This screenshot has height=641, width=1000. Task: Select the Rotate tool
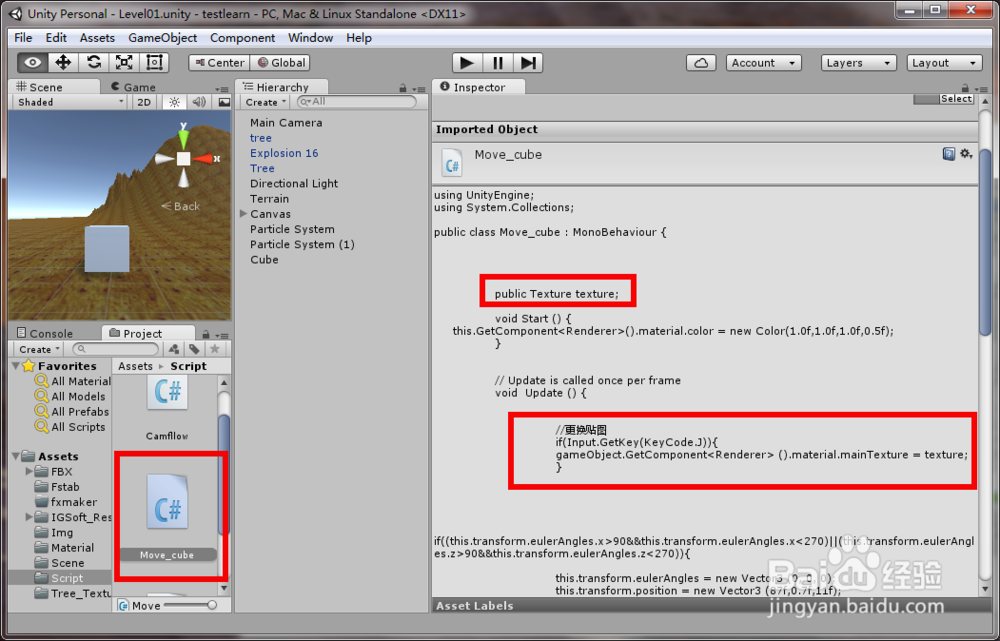coord(94,63)
